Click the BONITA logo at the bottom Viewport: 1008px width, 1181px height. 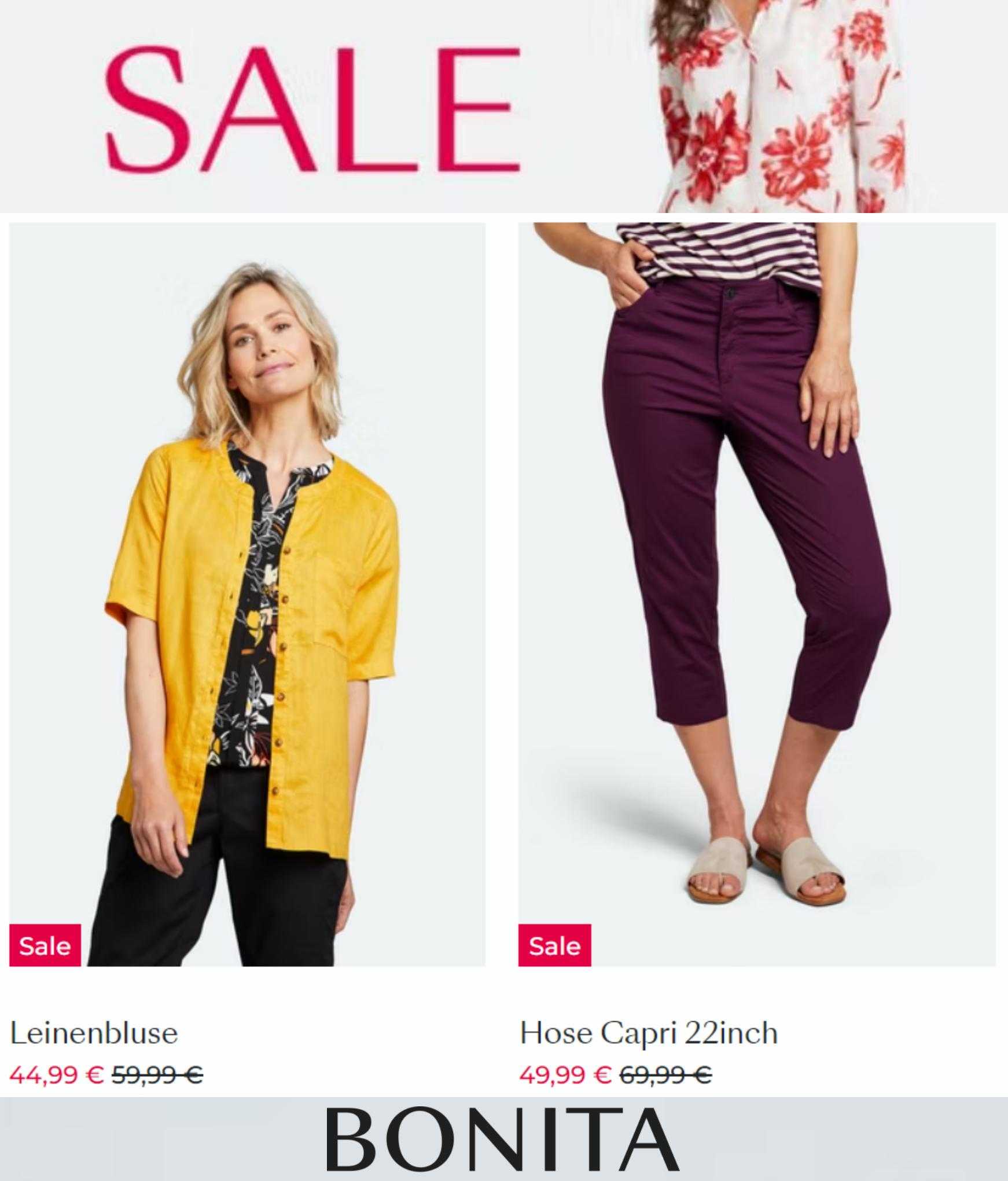click(x=502, y=1139)
